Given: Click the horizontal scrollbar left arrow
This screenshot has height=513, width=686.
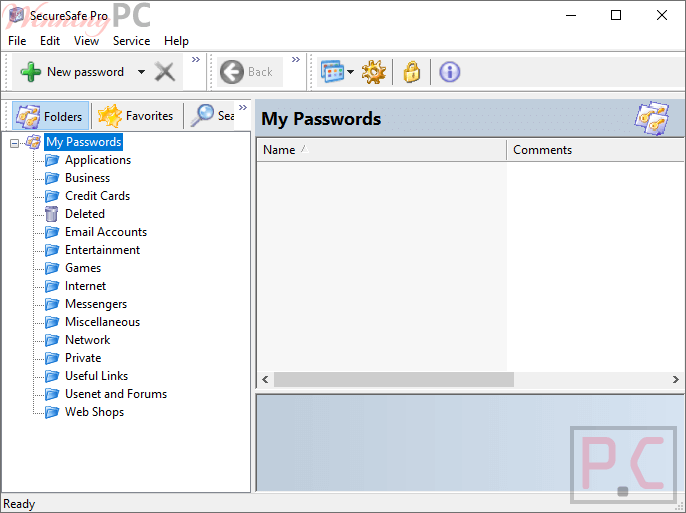Looking at the screenshot, I should click(265, 380).
